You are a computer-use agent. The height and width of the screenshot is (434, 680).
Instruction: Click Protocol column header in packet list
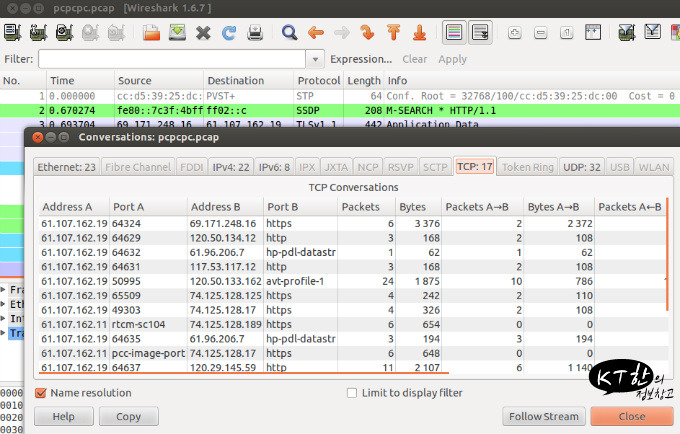pyautogui.click(x=318, y=81)
